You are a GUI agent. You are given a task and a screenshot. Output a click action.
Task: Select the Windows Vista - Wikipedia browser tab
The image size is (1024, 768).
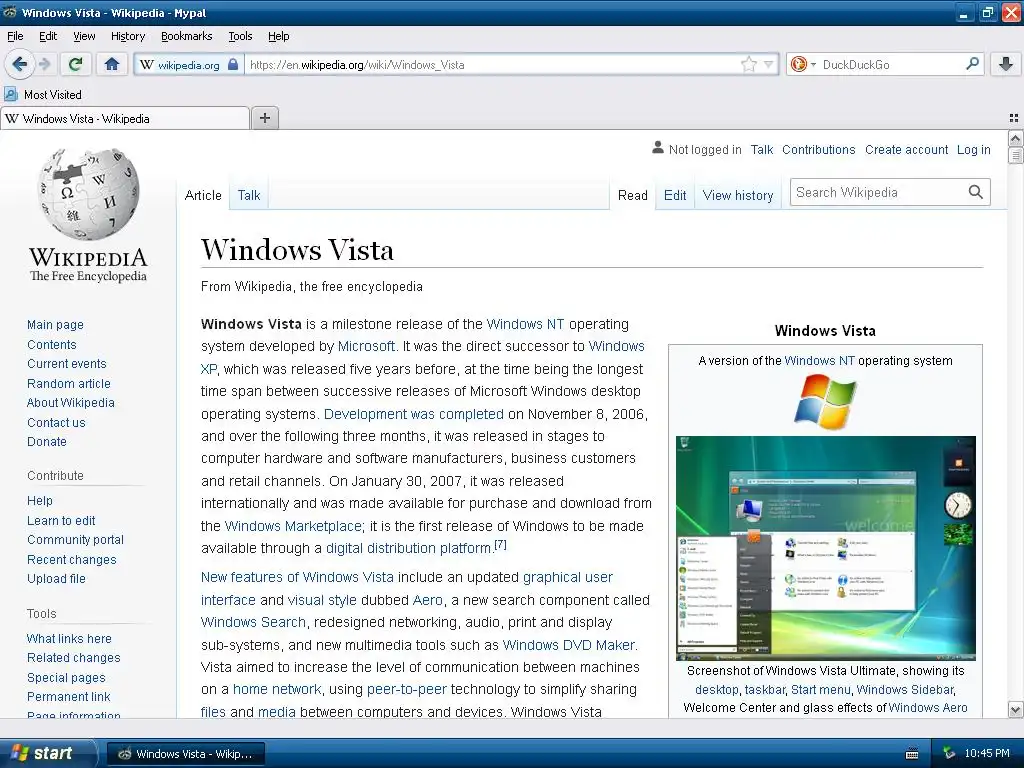coord(125,118)
